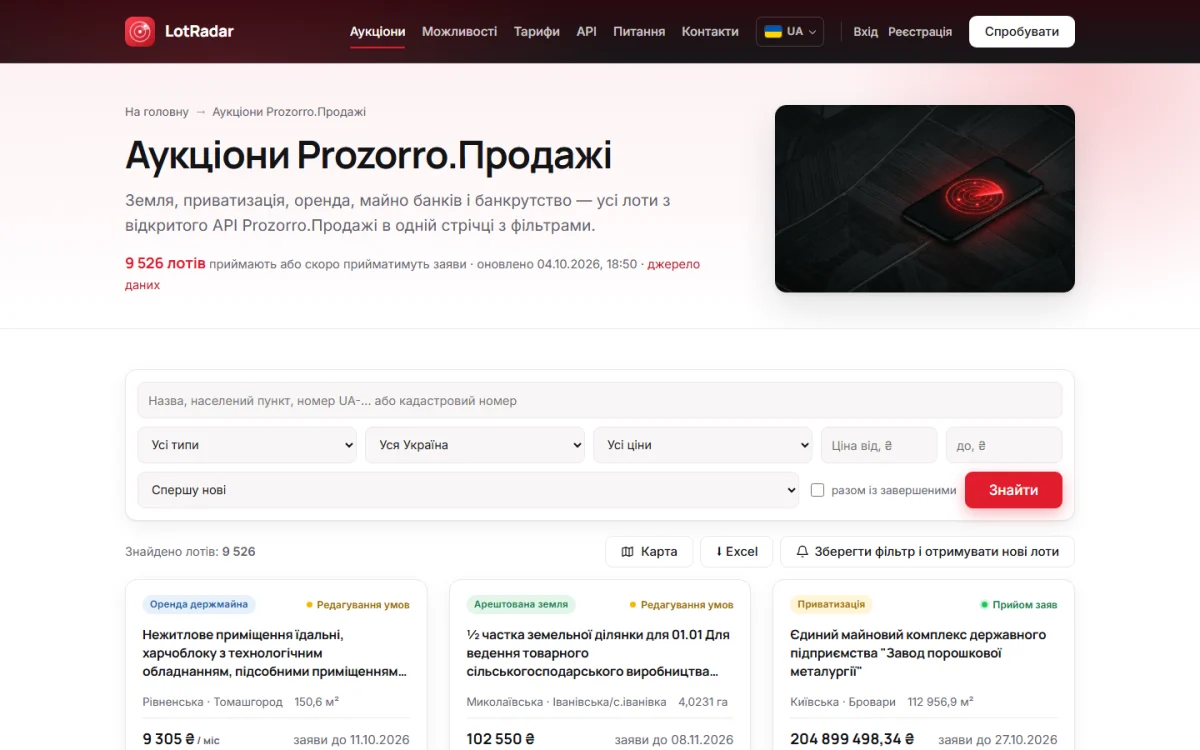The height and width of the screenshot is (750, 1200).
Task: Click the red Знайти search button
Action: click(x=1013, y=490)
